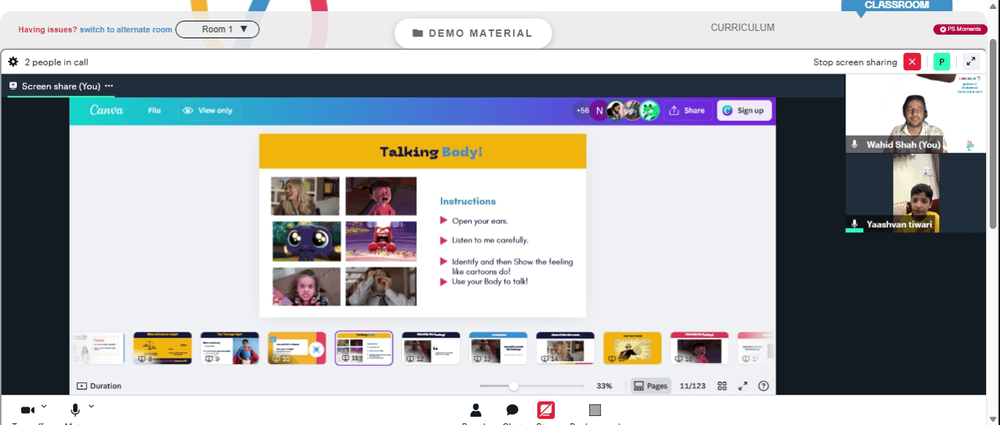The image size is (1000, 425).
Task: Stop screen sharing with red X
Action: click(912, 62)
